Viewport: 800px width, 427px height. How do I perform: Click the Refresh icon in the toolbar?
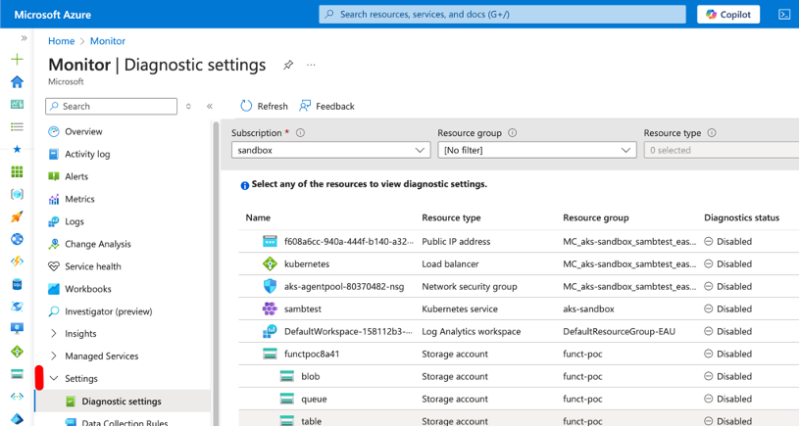coord(246,106)
